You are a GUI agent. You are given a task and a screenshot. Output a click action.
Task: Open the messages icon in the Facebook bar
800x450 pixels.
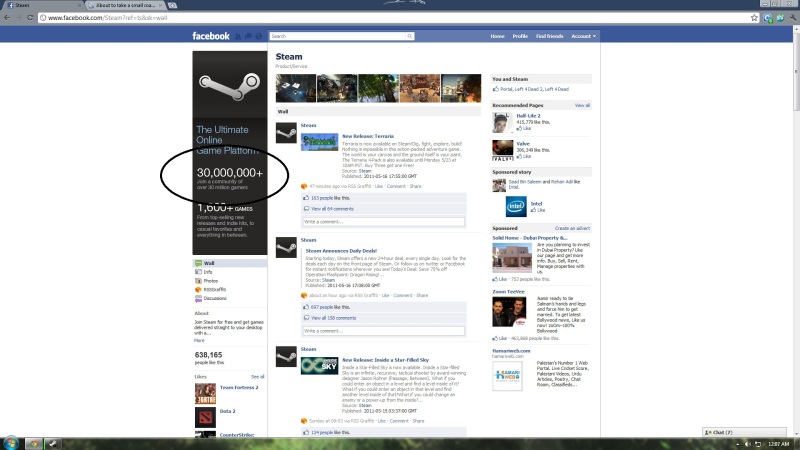248,36
